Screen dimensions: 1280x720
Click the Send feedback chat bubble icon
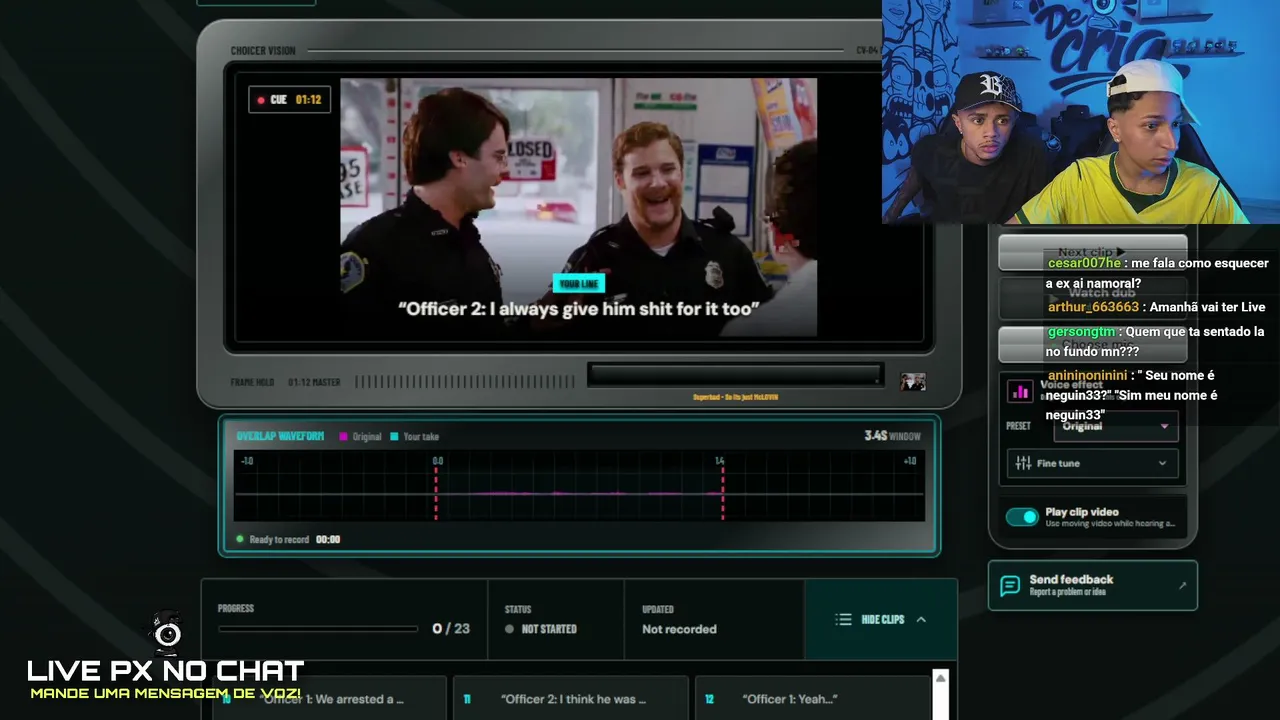(x=1010, y=585)
